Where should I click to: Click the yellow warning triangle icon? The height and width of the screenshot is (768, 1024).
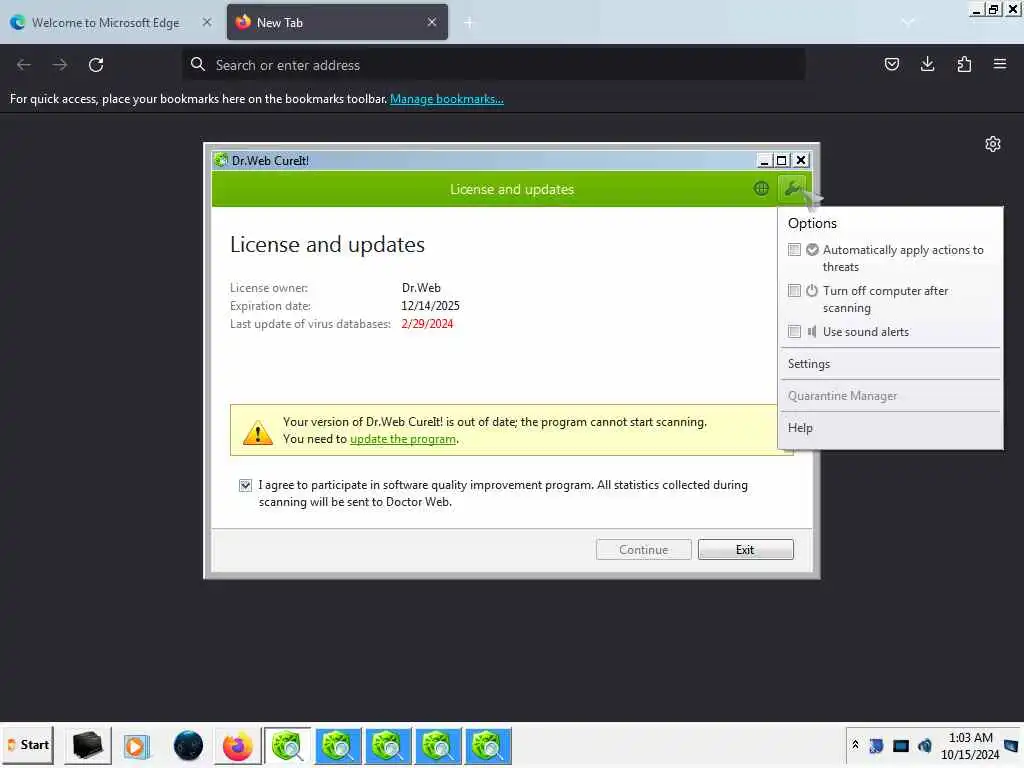pos(257,432)
